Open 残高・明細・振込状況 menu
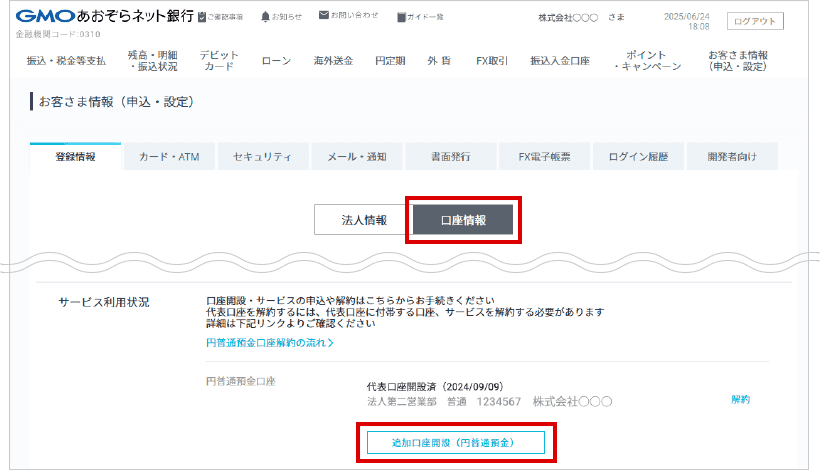Image resolution: width=820 pixels, height=470 pixels. [x=153, y=61]
